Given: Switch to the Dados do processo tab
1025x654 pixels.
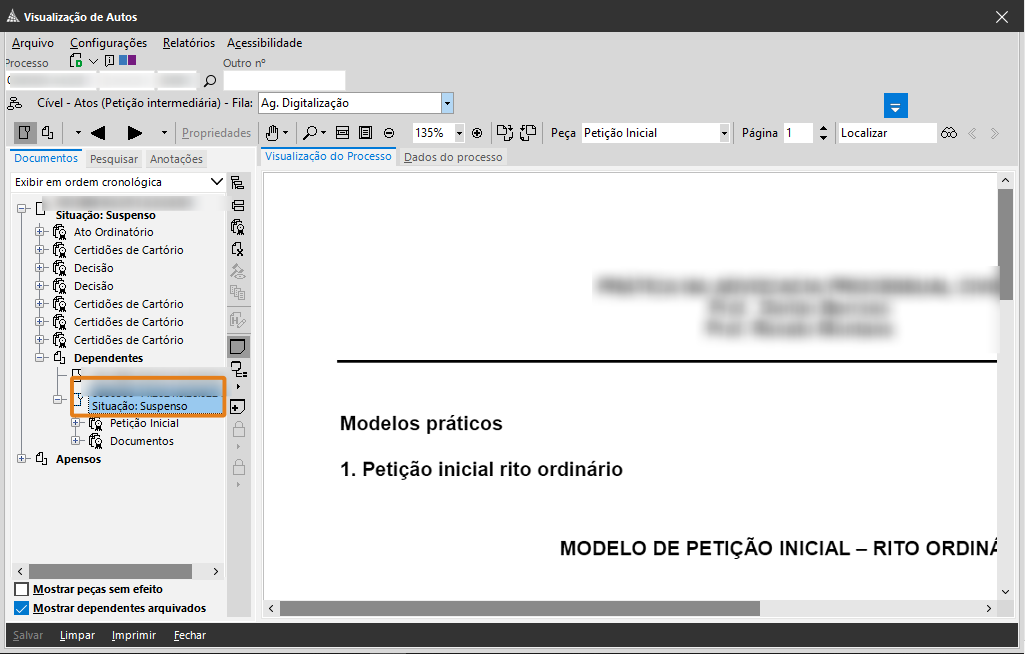Looking at the screenshot, I should pyautogui.click(x=453, y=157).
